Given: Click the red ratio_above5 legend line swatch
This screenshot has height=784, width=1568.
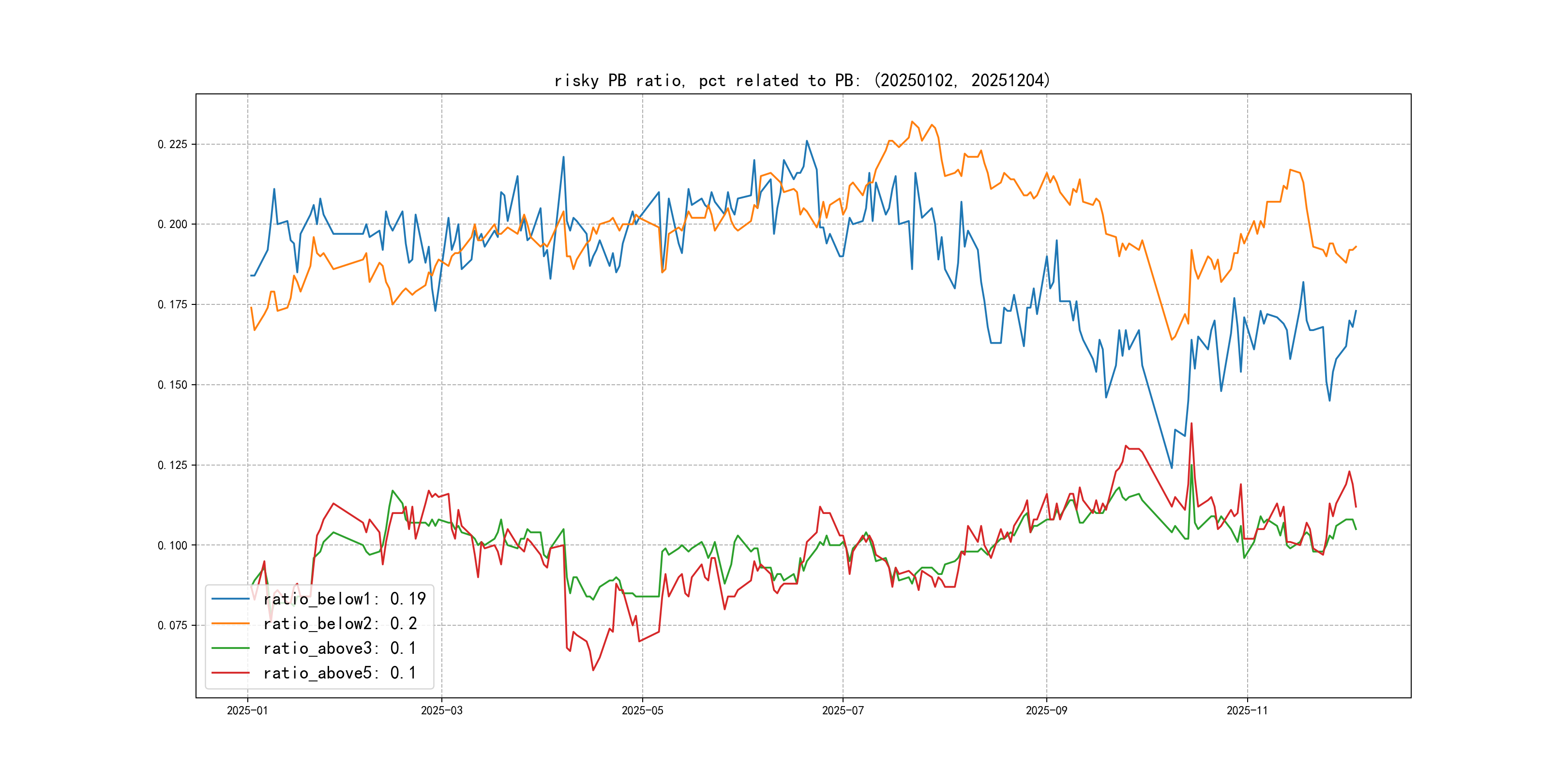Looking at the screenshot, I should (230, 673).
